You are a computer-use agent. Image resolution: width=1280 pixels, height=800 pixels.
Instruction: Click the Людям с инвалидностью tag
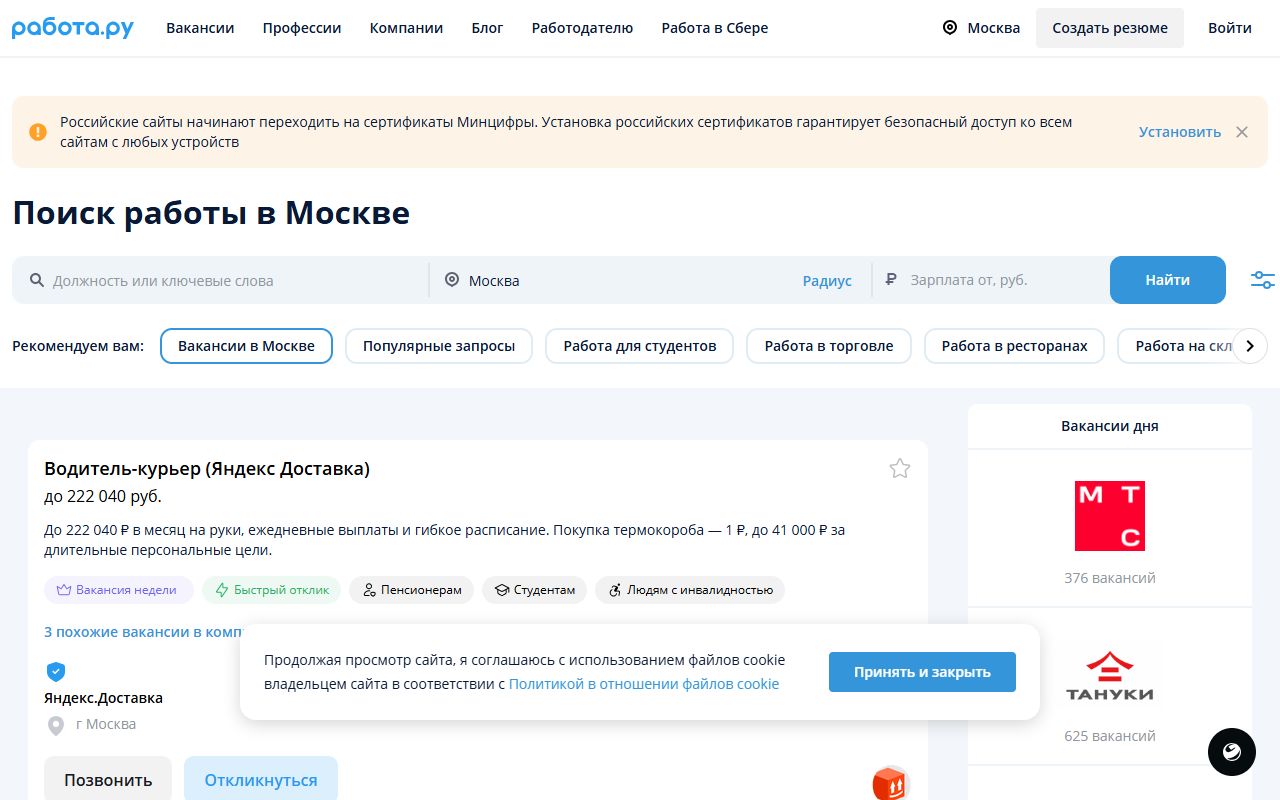[690, 590]
